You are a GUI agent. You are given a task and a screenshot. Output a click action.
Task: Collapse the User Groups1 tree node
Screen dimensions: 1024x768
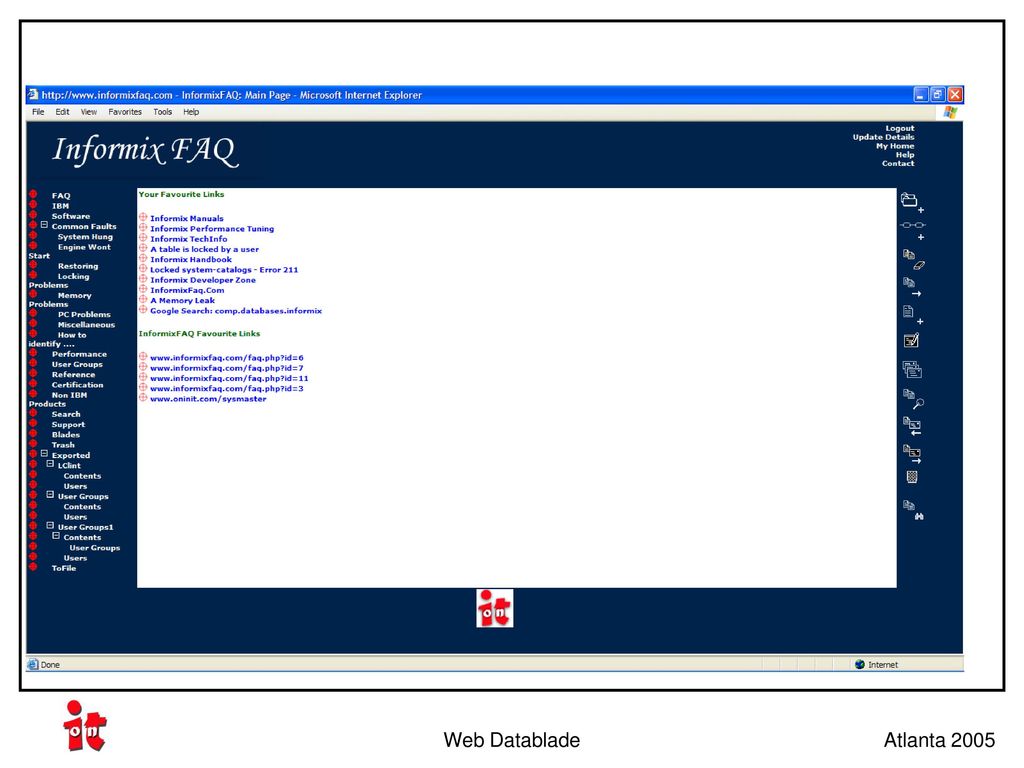click(x=50, y=525)
